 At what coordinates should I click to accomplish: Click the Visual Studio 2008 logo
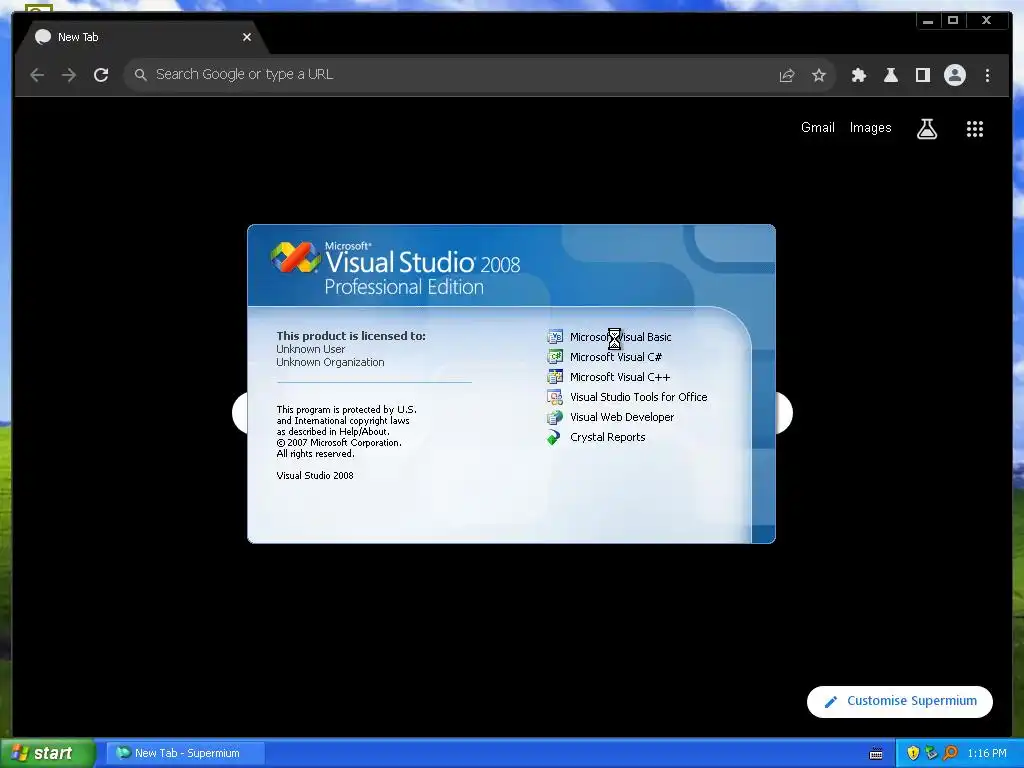pos(295,257)
